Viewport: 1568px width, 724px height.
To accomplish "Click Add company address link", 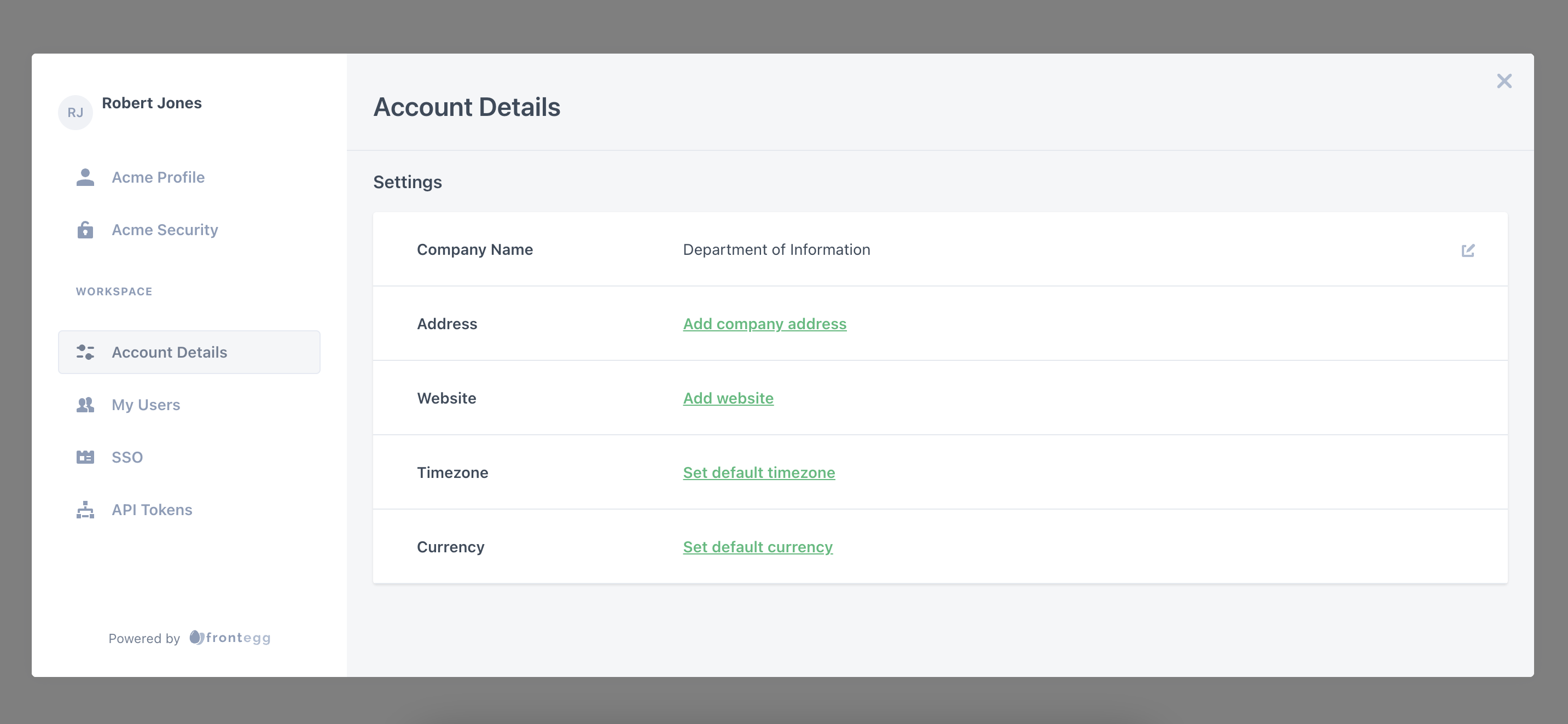I will pyautogui.click(x=764, y=324).
